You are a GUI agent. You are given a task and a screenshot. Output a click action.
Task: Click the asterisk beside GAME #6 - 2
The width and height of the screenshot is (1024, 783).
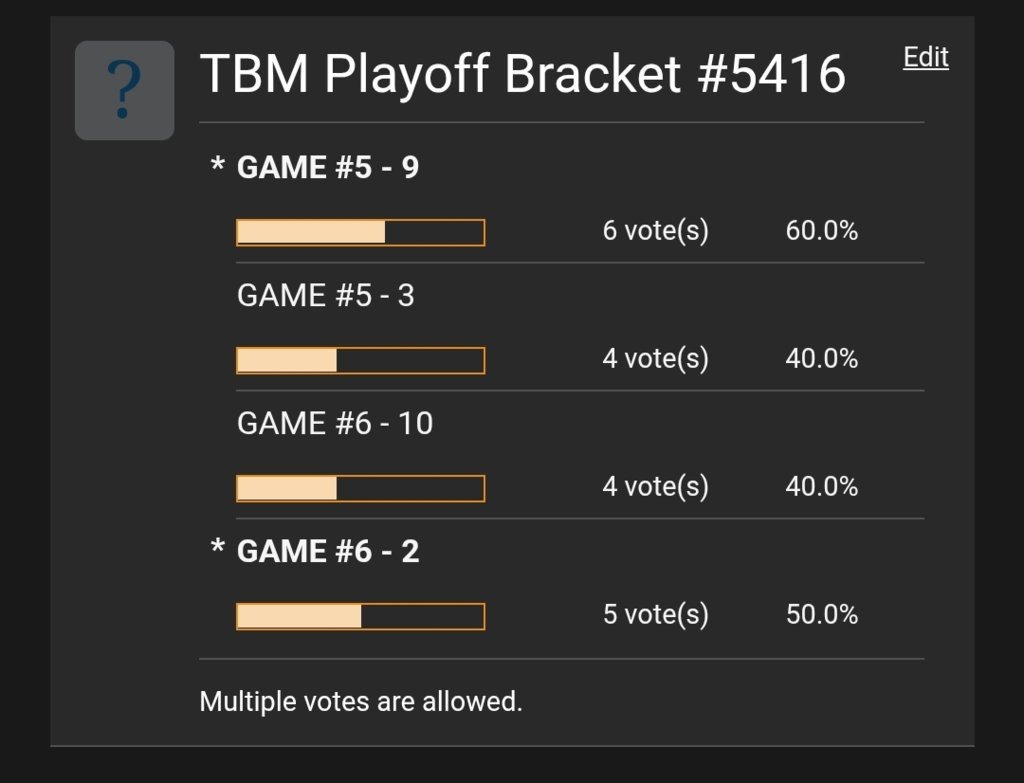217,547
